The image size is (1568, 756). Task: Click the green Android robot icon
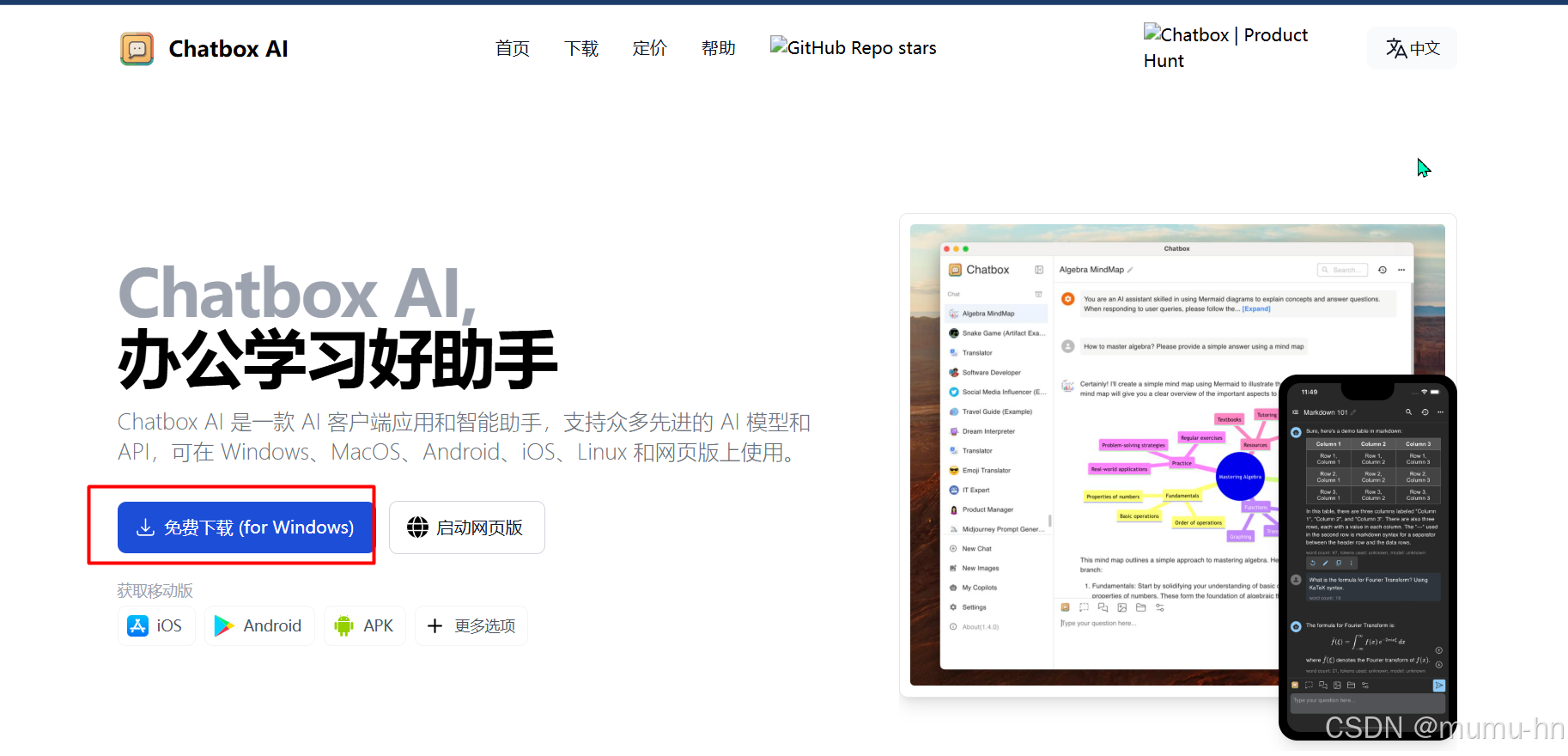pyautogui.click(x=344, y=625)
